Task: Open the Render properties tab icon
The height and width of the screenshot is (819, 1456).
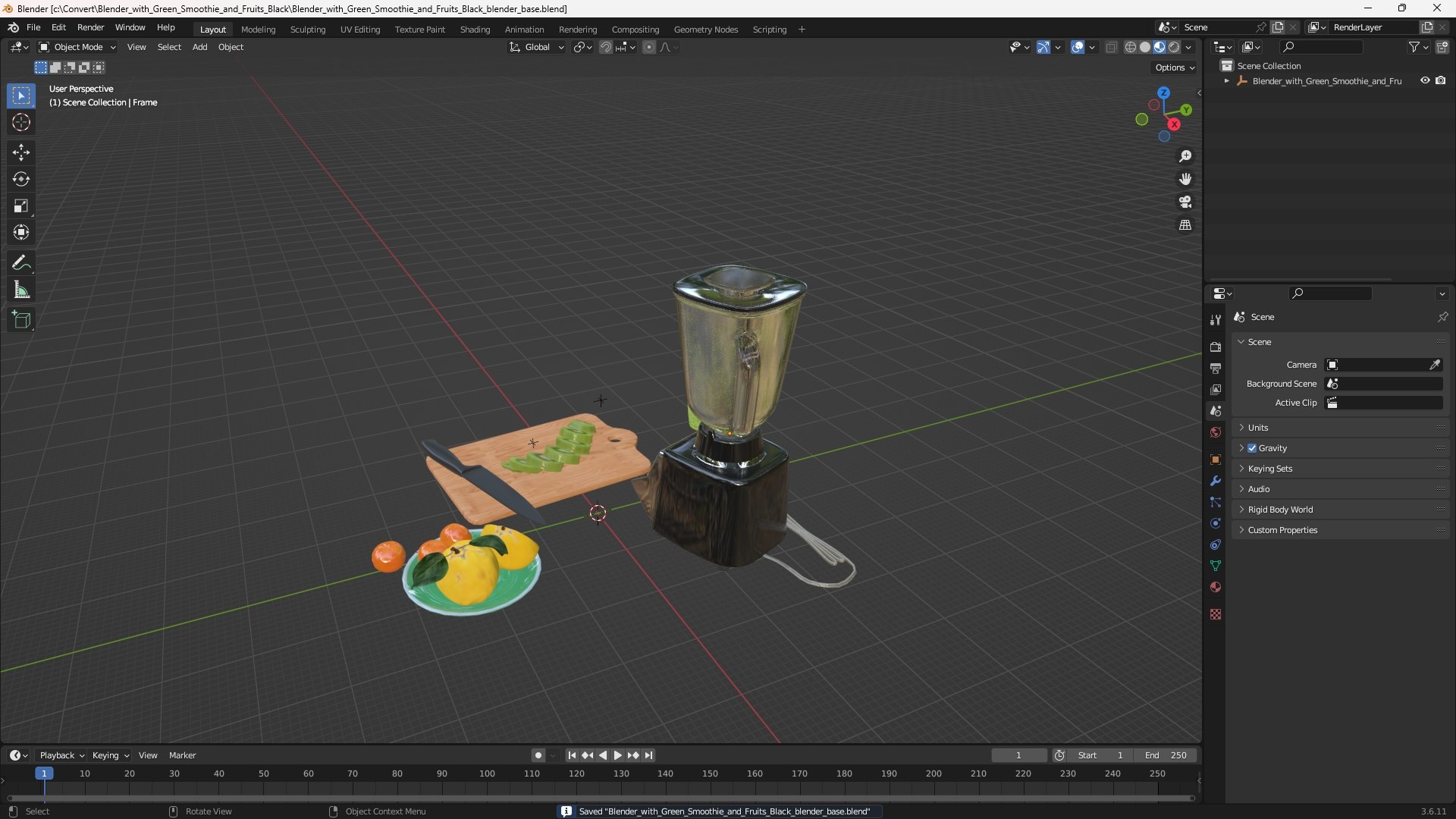Action: tap(1216, 347)
